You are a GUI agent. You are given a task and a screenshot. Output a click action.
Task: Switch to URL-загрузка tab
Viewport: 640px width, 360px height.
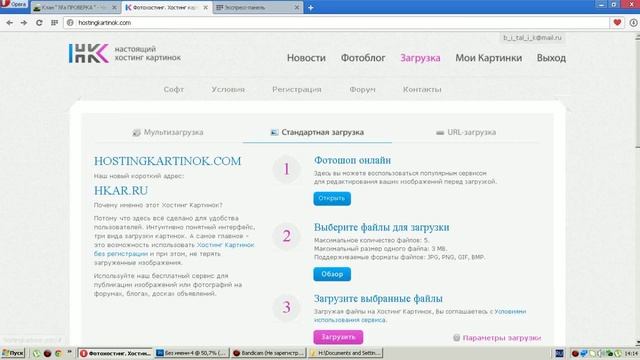click(466, 133)
